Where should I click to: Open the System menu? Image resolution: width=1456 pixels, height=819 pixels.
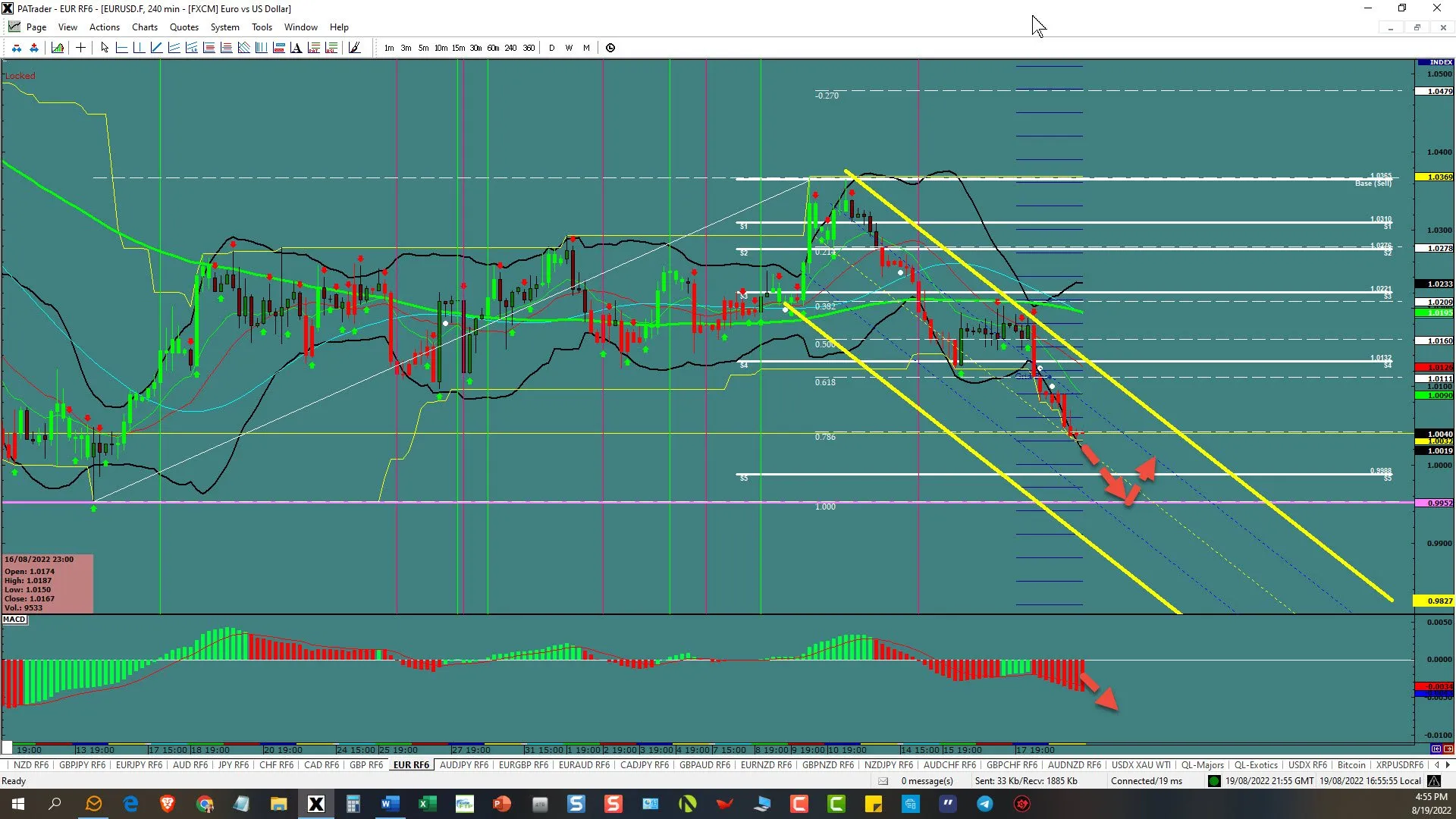[x=225, y=27]
